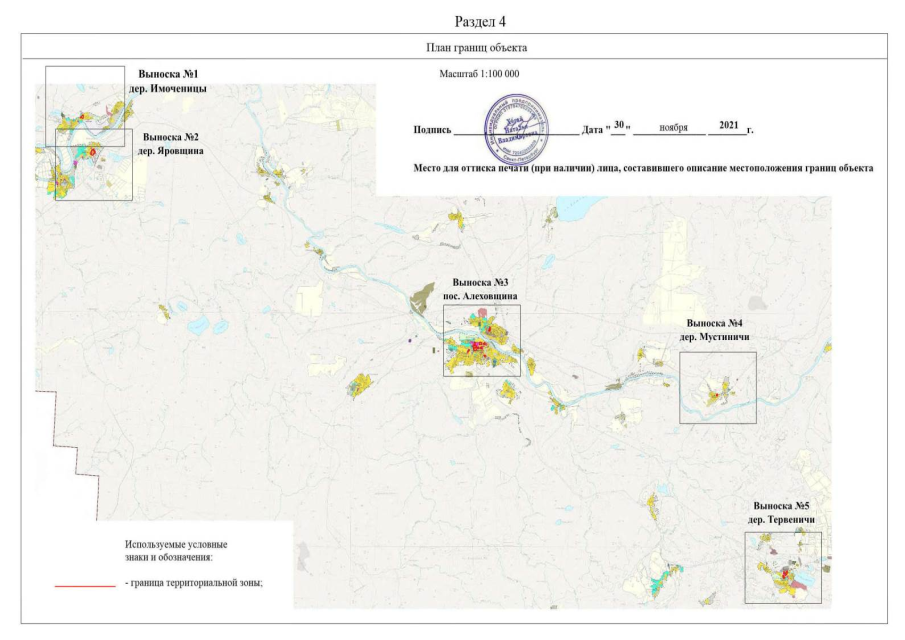
Task: Click the month field 'ноября'
Action: click(x=668, y=128)
